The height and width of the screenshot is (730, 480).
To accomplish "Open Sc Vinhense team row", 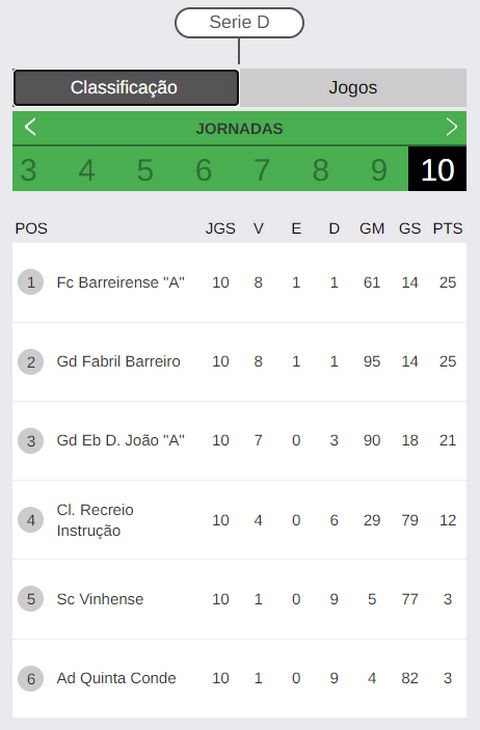I will click(x=239, y=599).
